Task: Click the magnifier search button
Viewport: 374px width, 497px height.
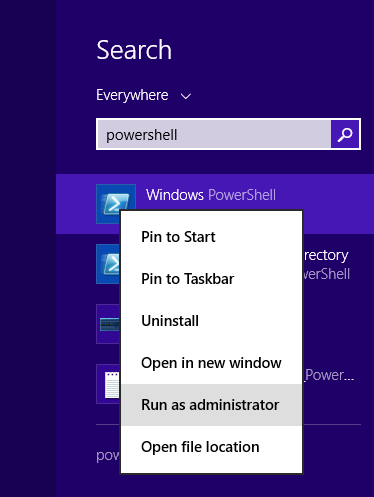Action: coord(345,134)
